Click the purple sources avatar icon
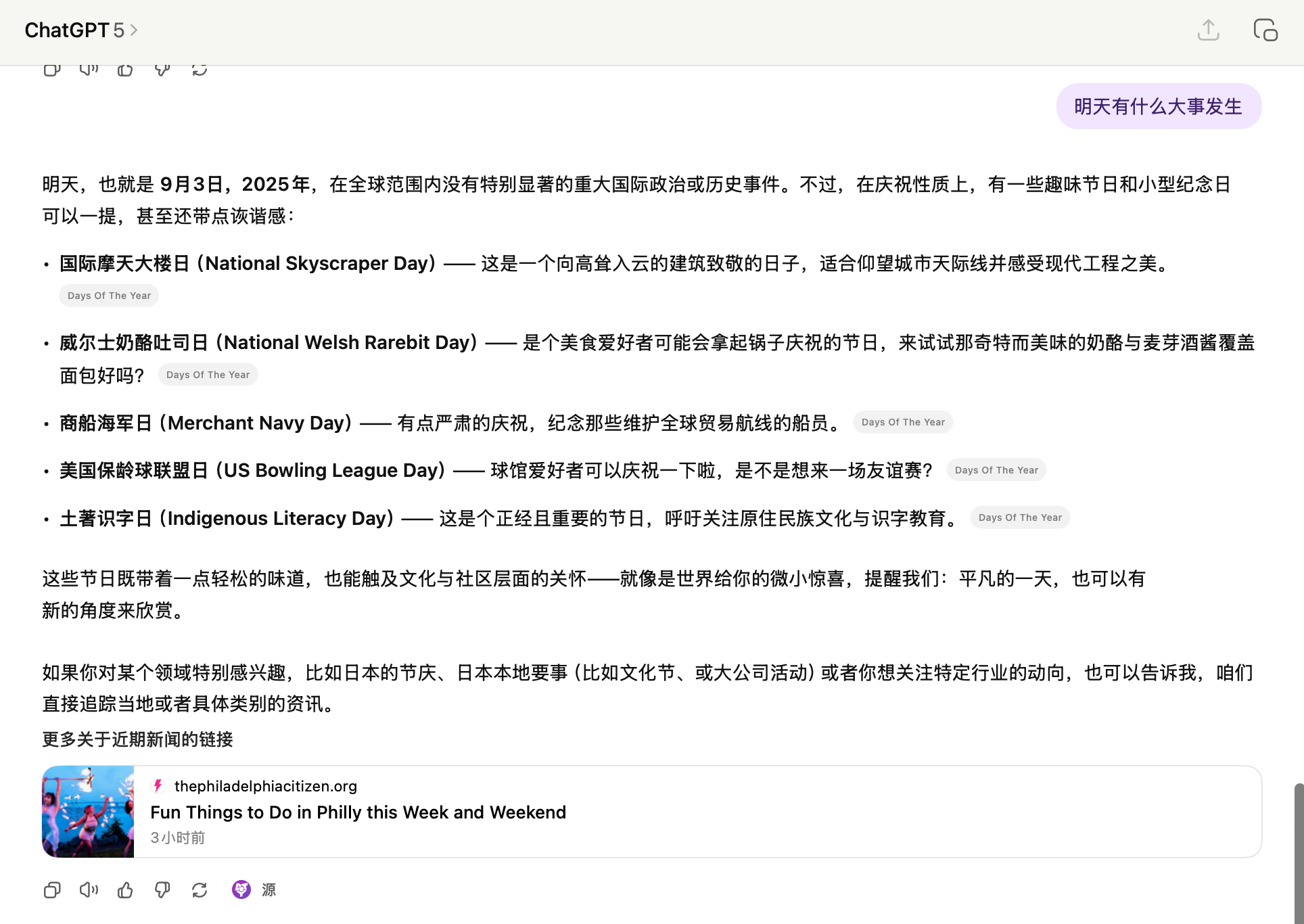The height and width of the screenshot is (924, 1304). (x=241, y=890)
